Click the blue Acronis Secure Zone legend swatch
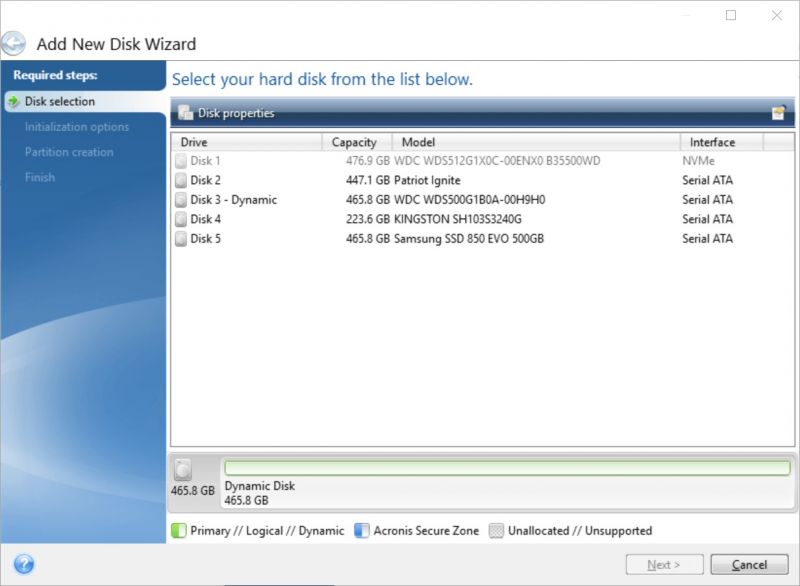Image resolution: width=800 pixels, height=586 pixels. 362,530
